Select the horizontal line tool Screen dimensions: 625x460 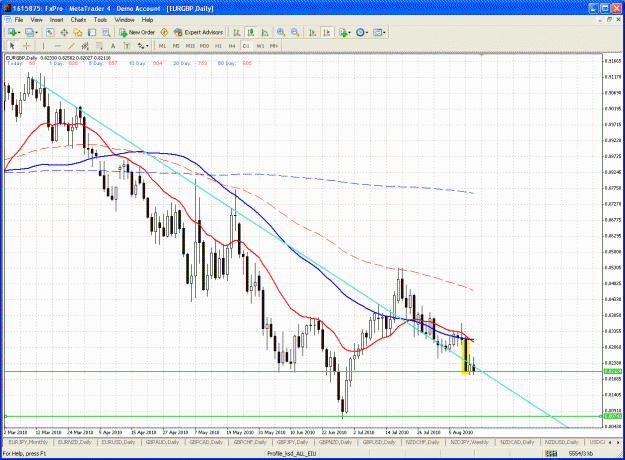[57, 46]
